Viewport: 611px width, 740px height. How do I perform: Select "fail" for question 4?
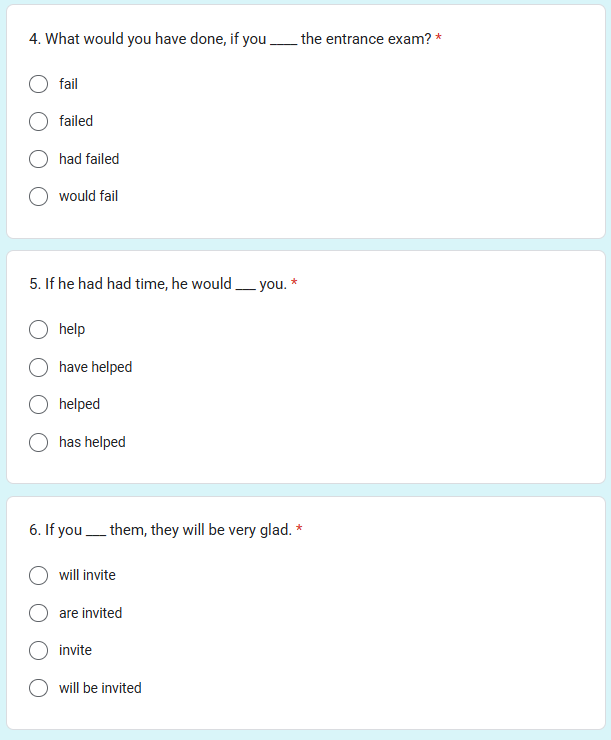[38, 84]
